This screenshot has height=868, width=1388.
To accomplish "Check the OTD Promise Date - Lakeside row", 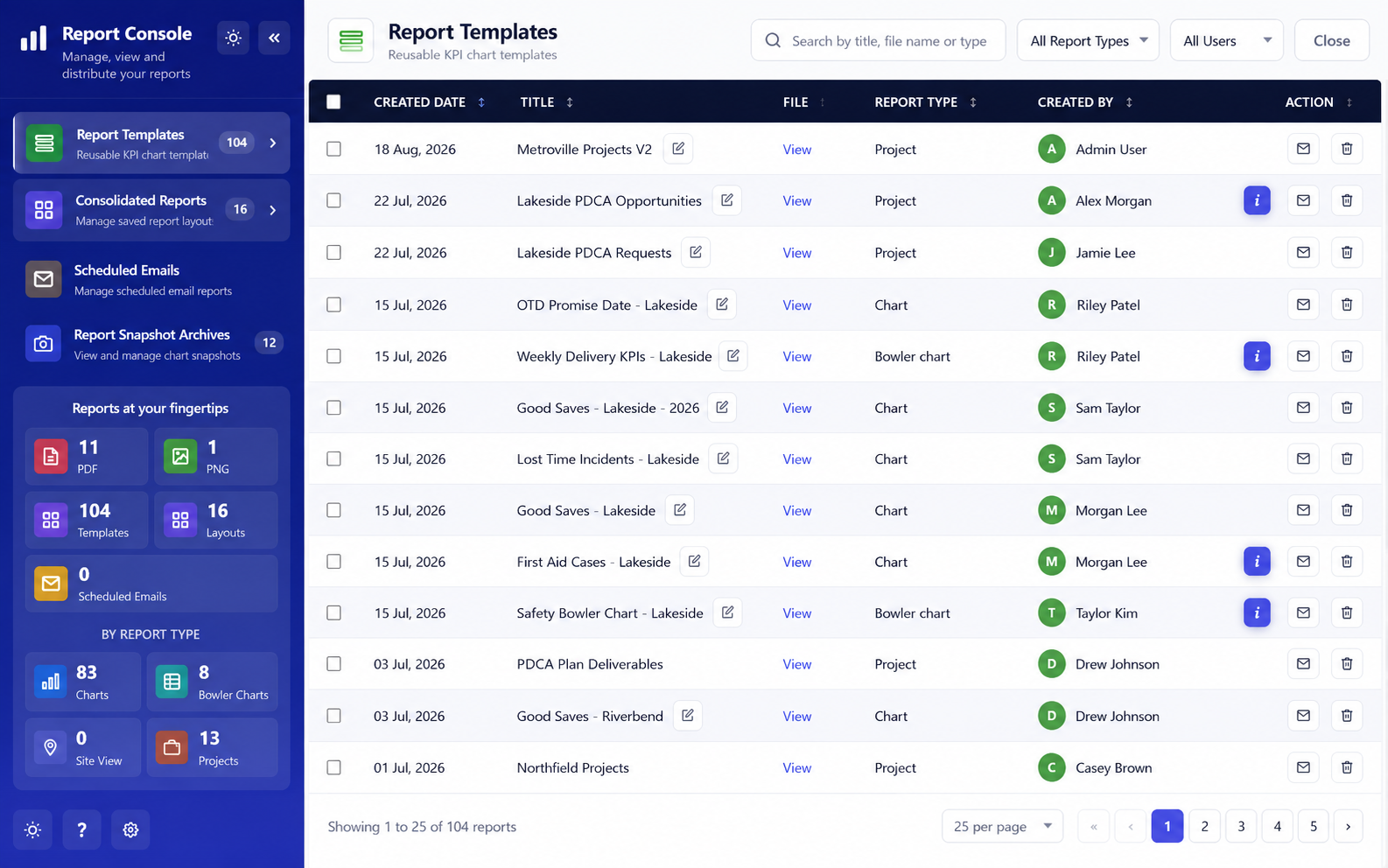I will pyautogui.click(x=333, y=304).
